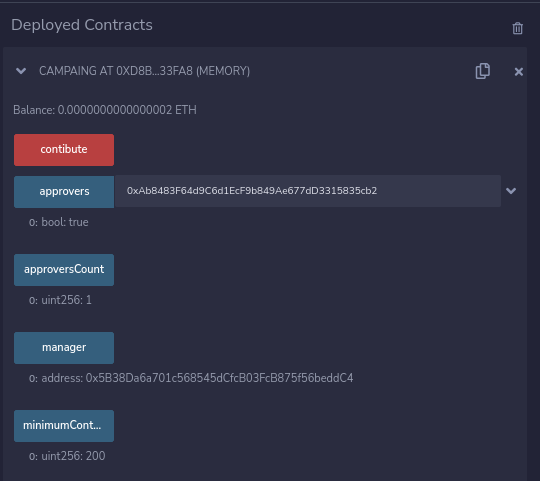Call the manager getter
540x481 pixels.
(64, 348)
